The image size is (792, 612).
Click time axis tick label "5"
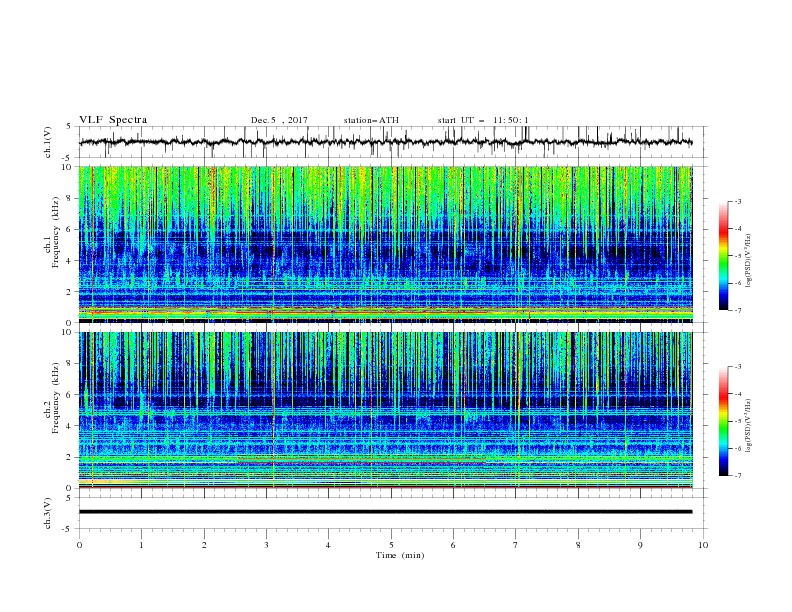point(391,545)
